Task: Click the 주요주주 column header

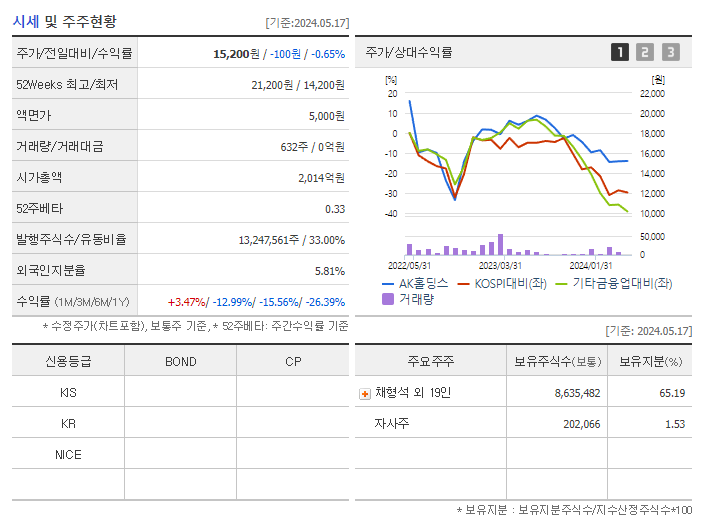Action: point(431,361)
